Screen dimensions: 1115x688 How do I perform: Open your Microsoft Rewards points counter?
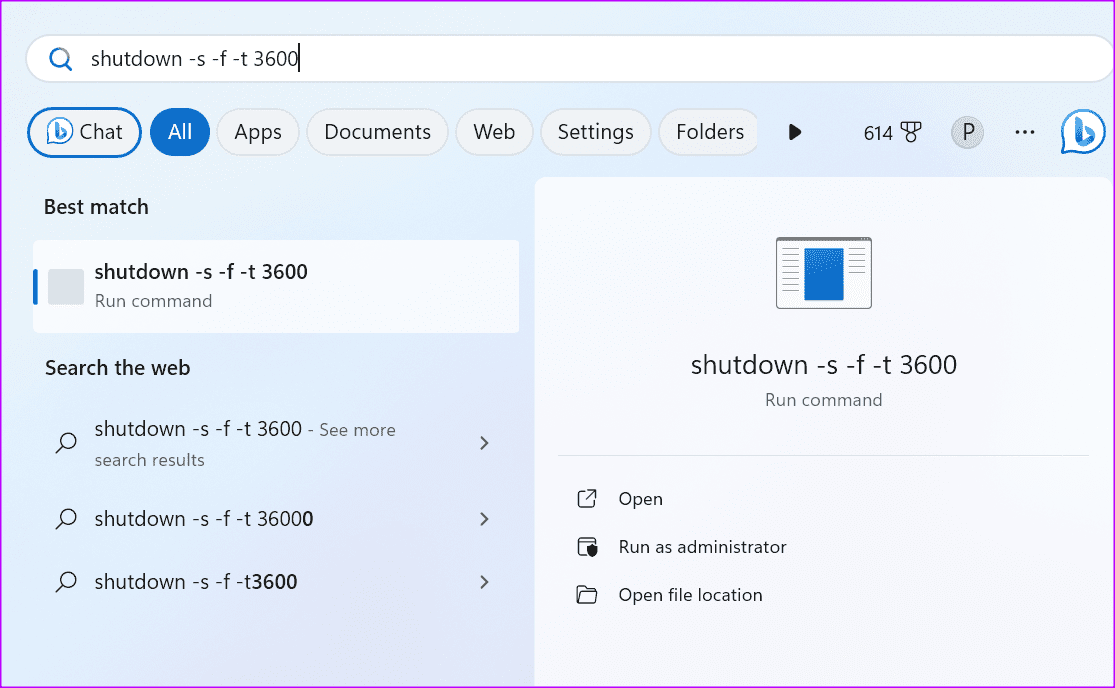pyautogui.click(x=890, y=131)
